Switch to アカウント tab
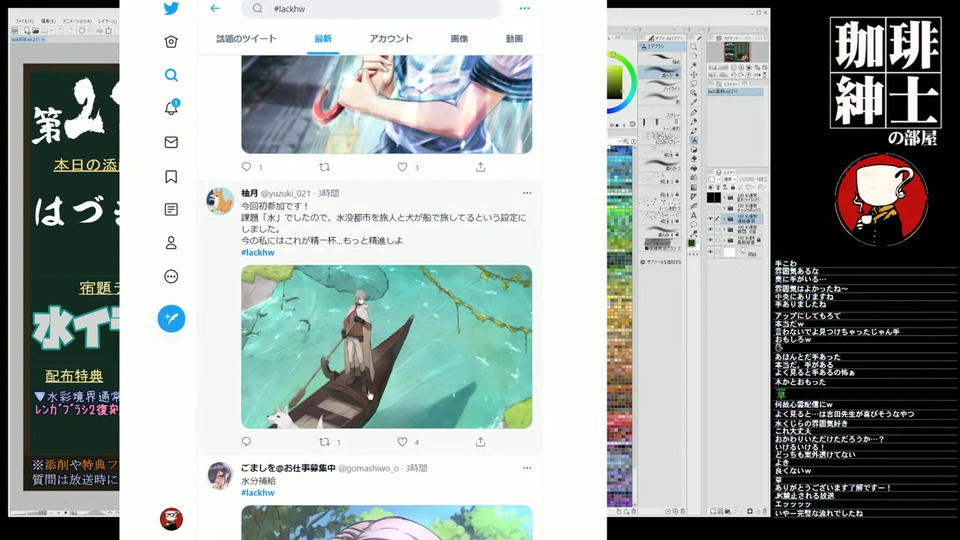Screen dimensions: 960x540 [x=391, y=39]
